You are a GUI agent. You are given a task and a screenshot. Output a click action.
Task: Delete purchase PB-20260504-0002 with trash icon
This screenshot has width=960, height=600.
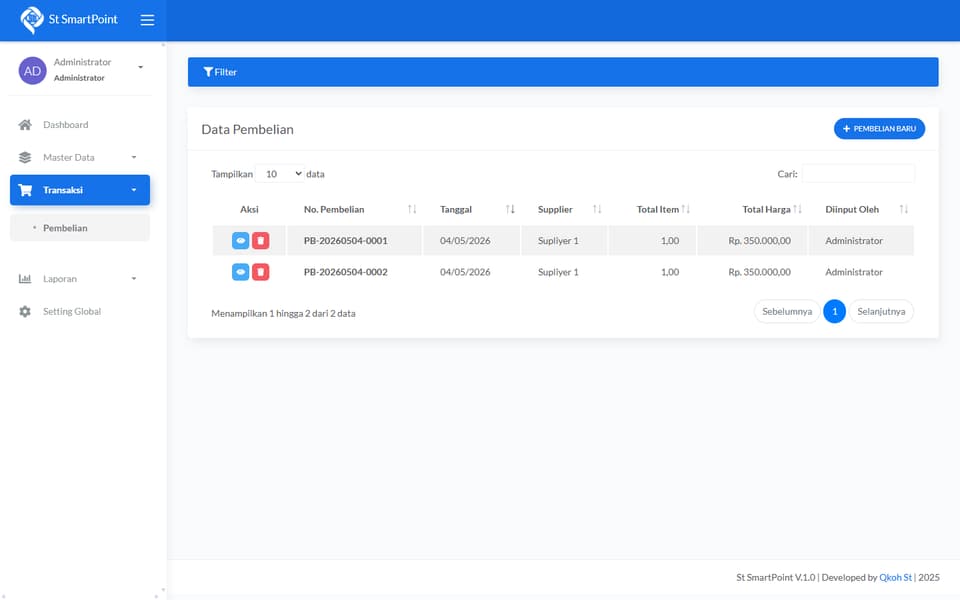click(261, 272)
